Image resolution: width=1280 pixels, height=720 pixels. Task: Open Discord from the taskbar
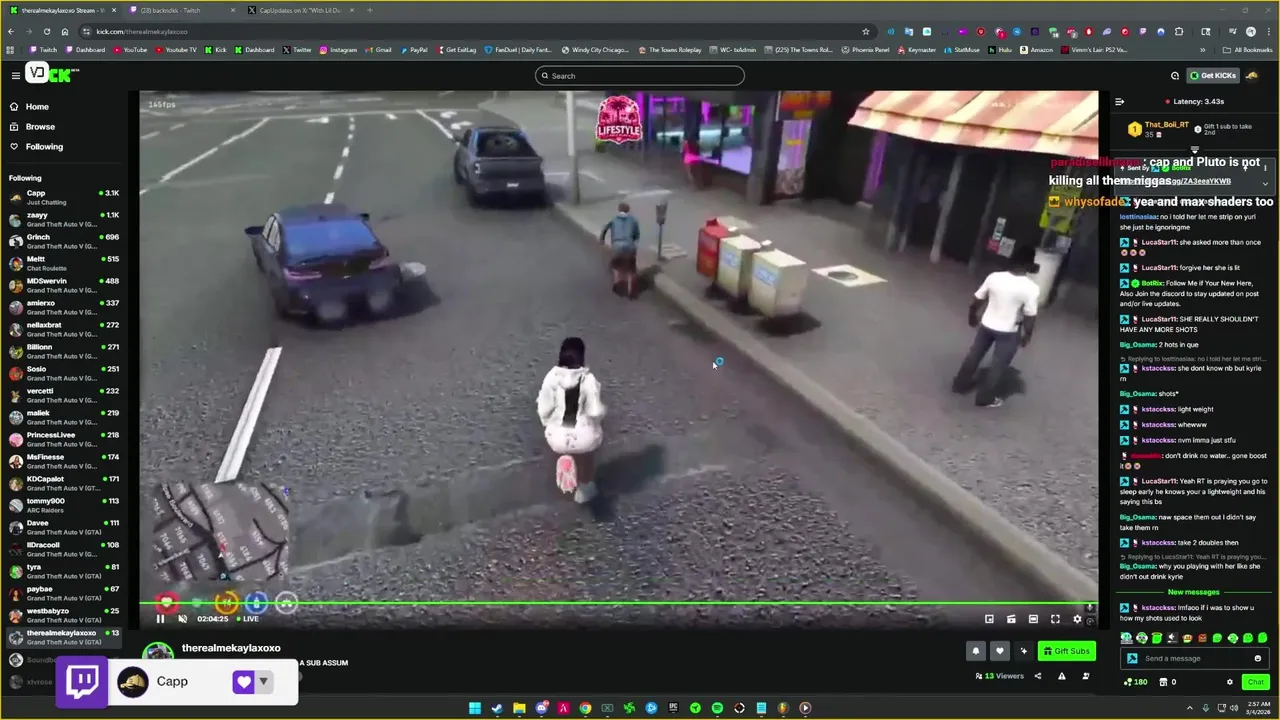click(541, 708)
